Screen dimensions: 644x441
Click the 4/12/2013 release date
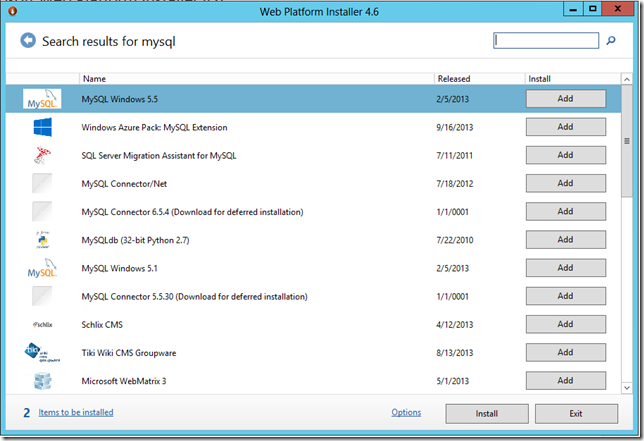455,325
